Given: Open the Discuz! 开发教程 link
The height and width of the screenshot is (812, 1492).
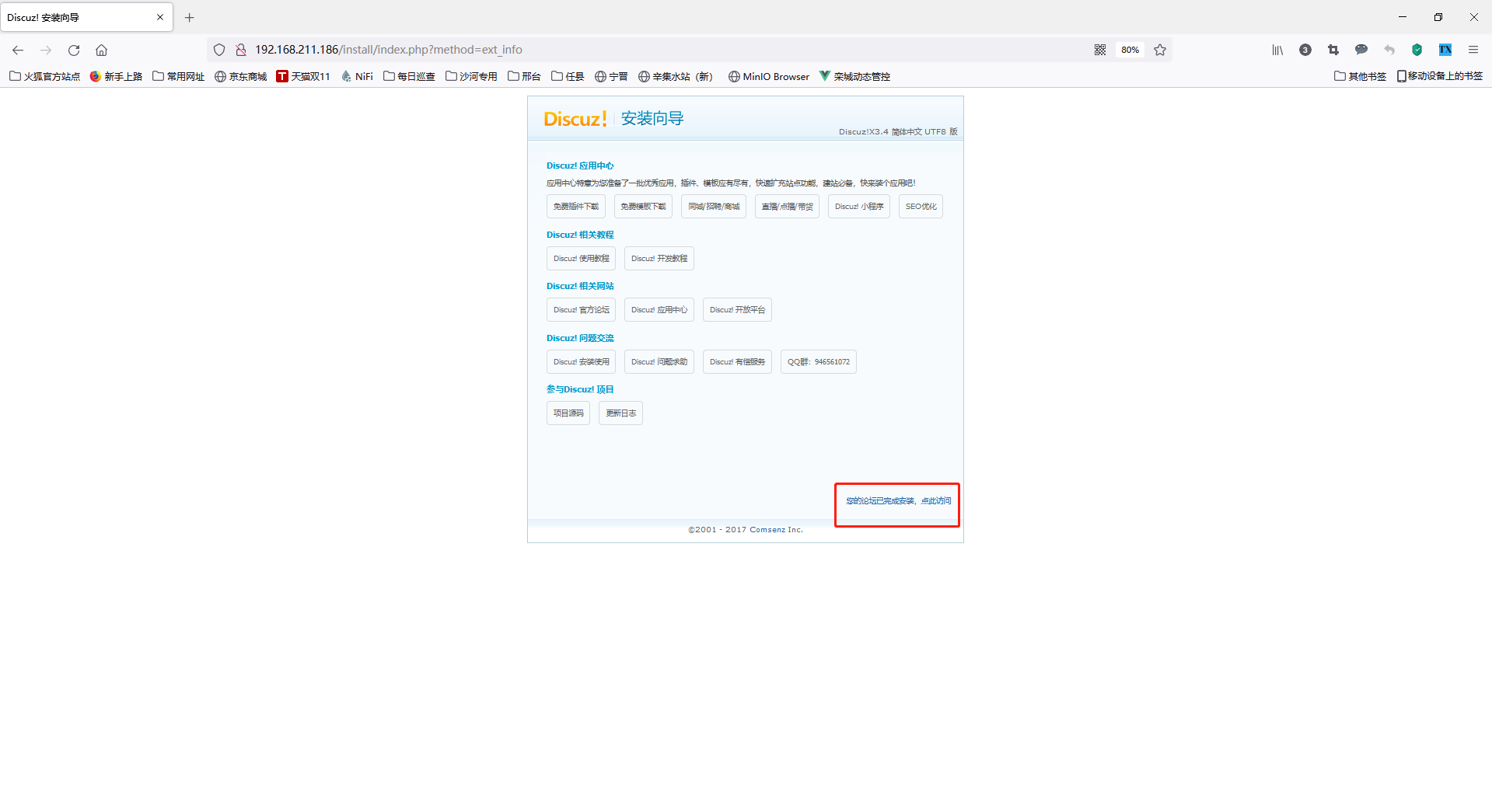Looking at the screenshot, I should pyautogui.click(x=659, y=259).
